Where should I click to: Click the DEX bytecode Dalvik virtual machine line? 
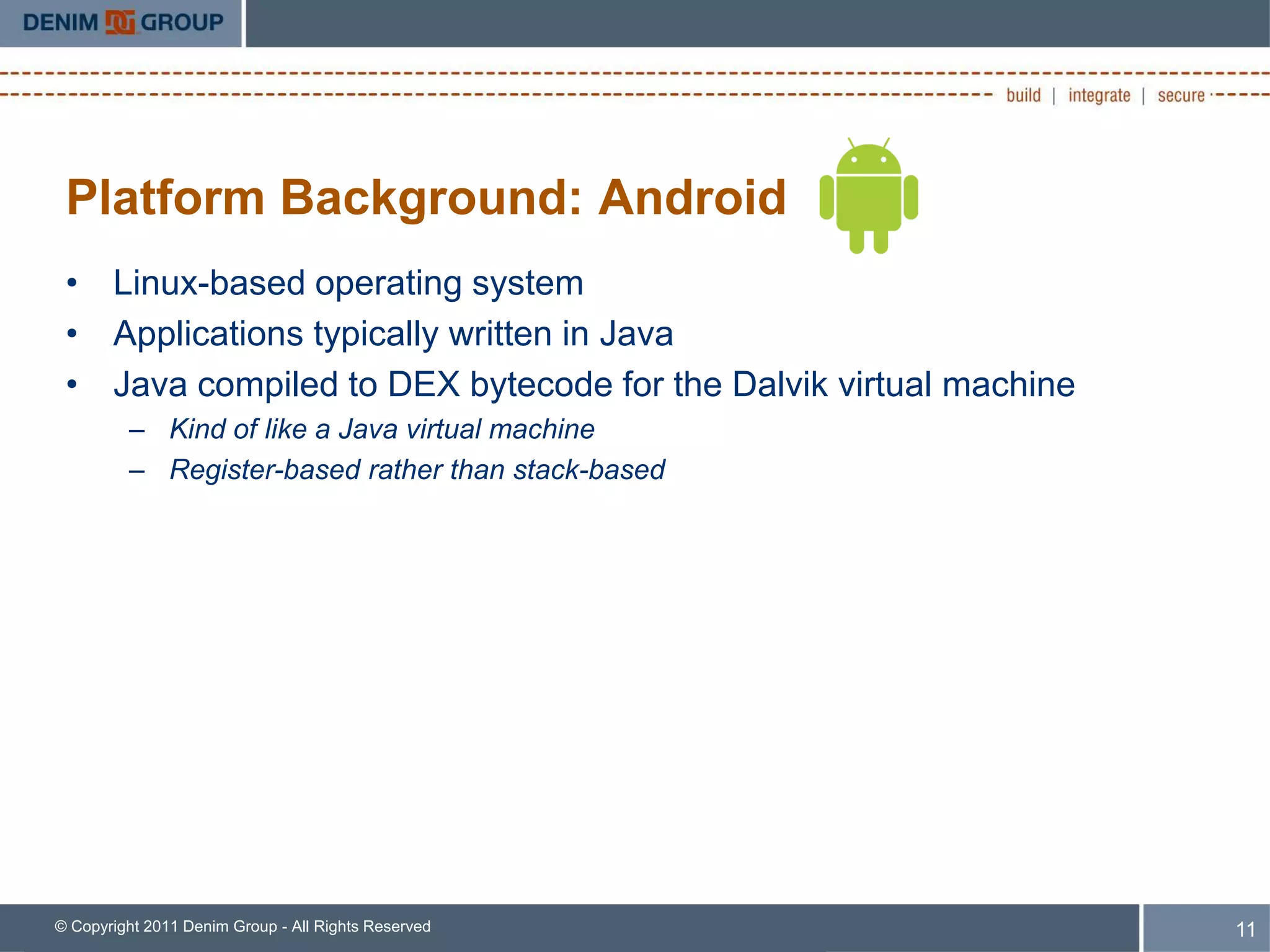[x=593, y=384]
